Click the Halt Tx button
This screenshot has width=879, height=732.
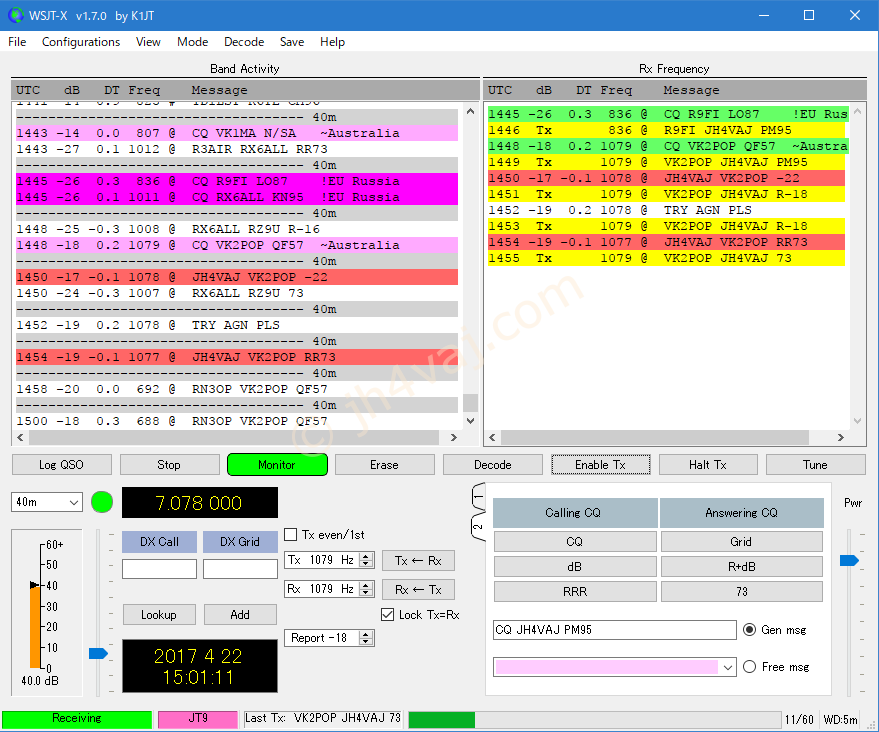pos(708,465)
